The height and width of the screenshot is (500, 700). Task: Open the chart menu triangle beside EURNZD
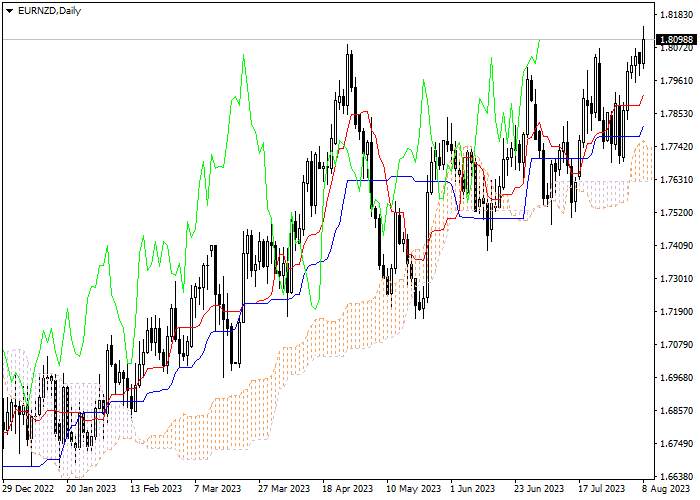pyautogui.click(x=10, y=11)
